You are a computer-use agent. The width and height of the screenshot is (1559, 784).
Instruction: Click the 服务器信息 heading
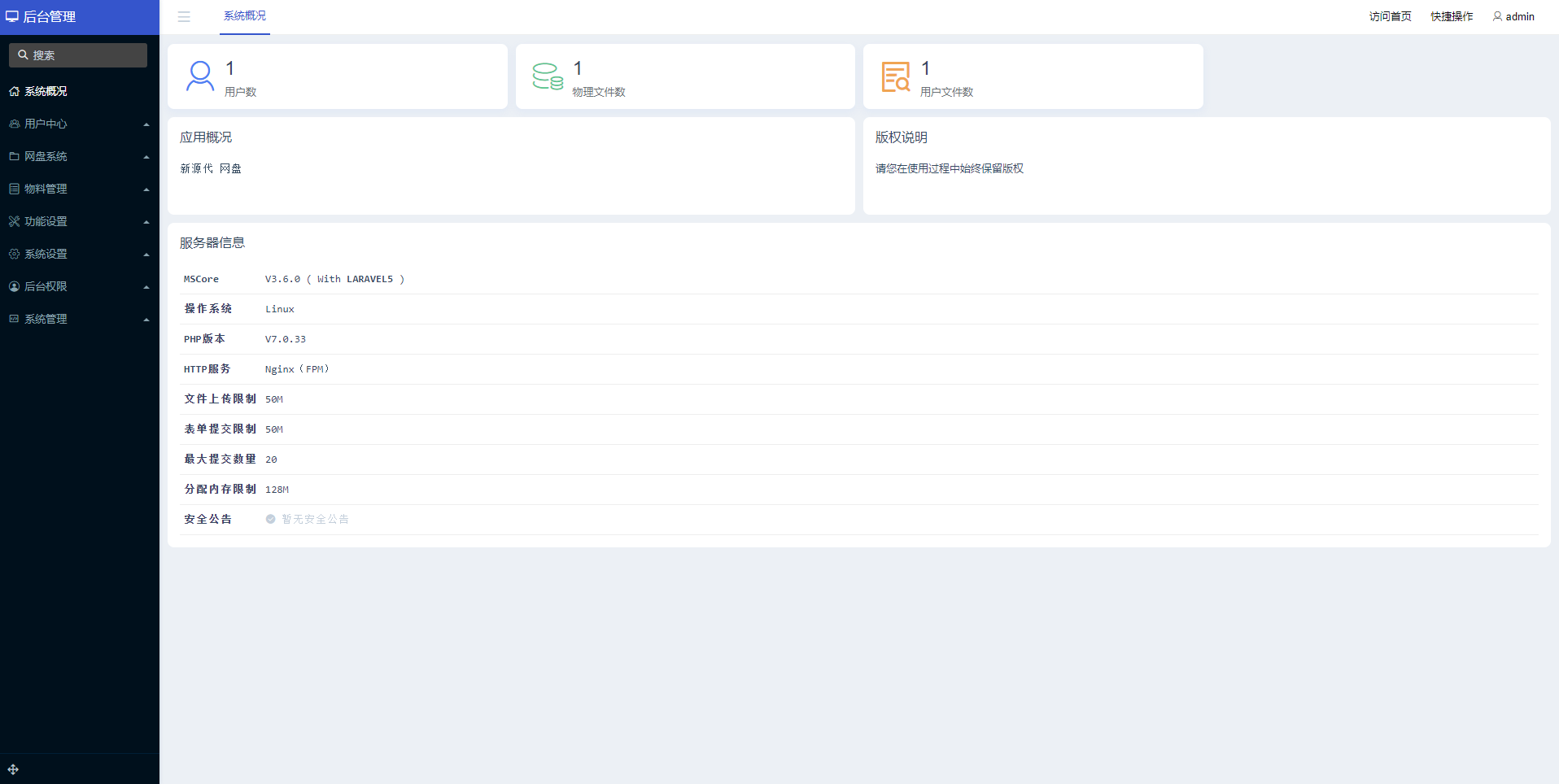(x=212, y=242)
